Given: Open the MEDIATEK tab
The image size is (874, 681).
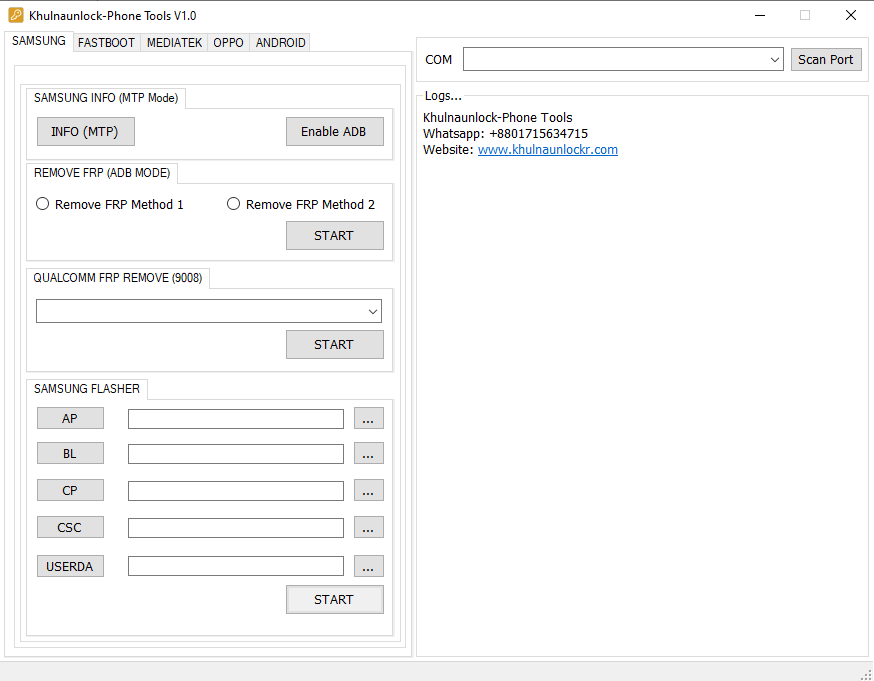Looking at the screenshot, I should pos(174,43).
